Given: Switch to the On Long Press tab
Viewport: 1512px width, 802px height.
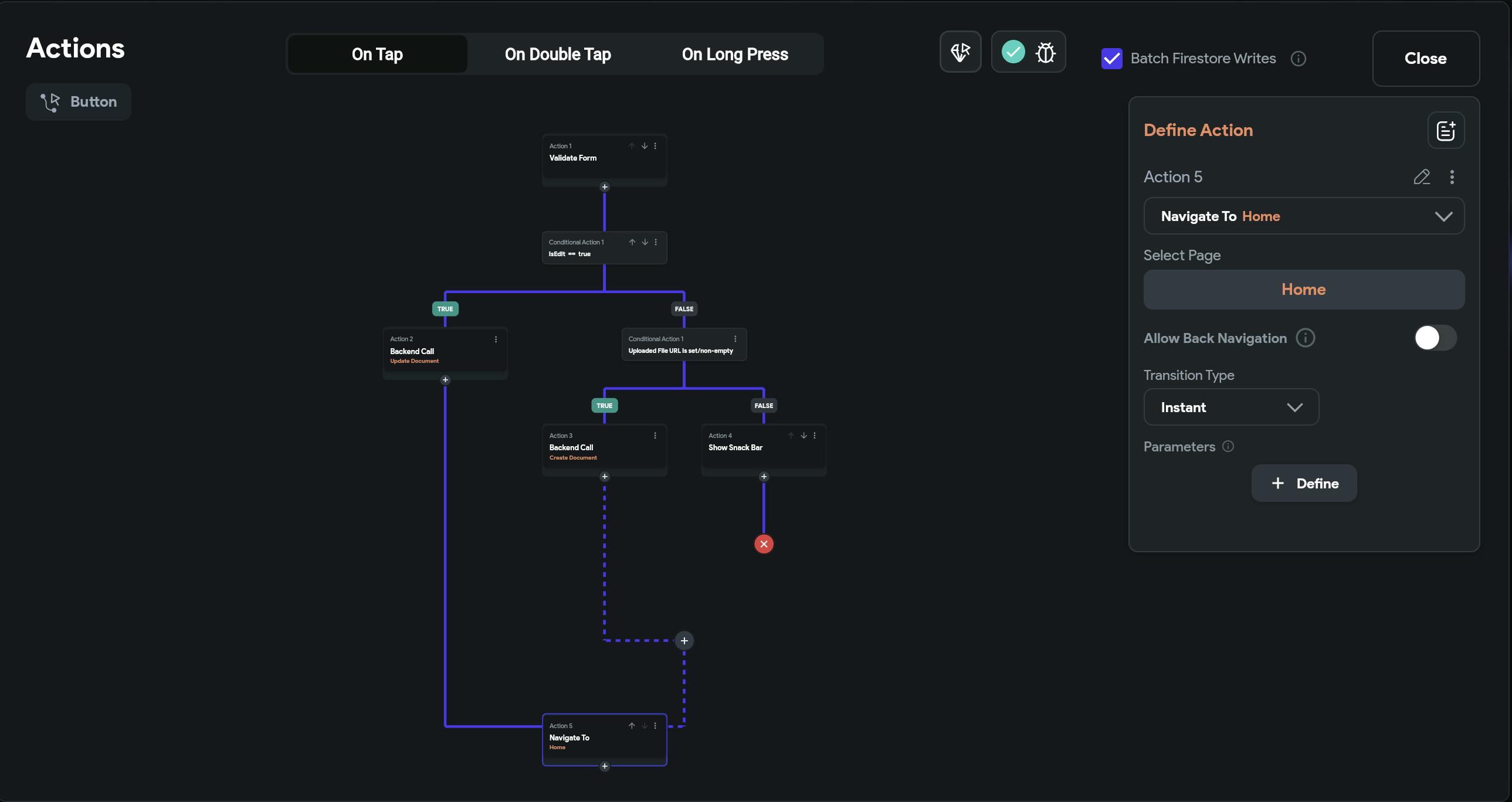Looking at the screenshot, I should click(734, 54).
